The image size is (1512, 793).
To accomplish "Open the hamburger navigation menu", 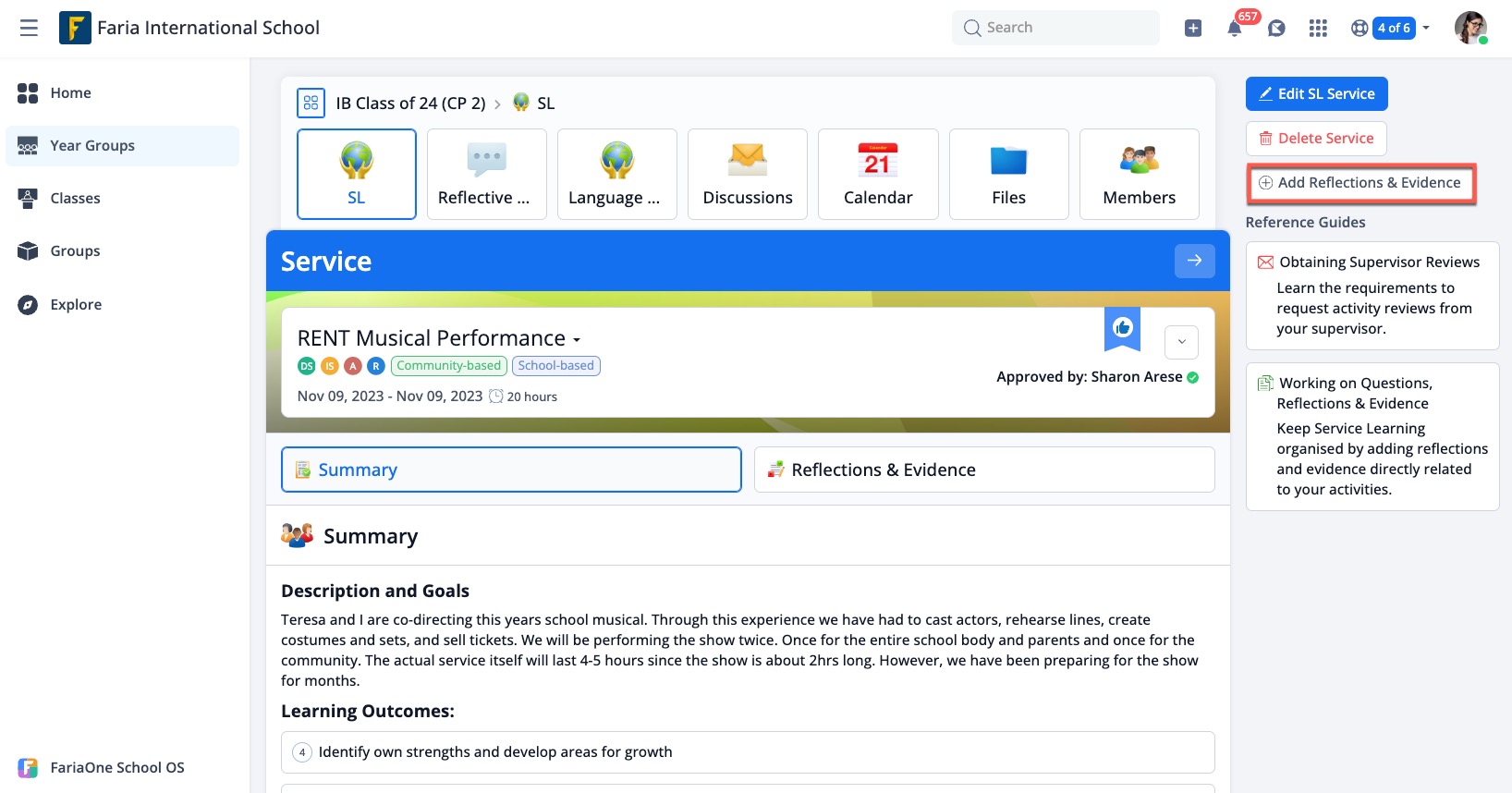I will 29,28.
